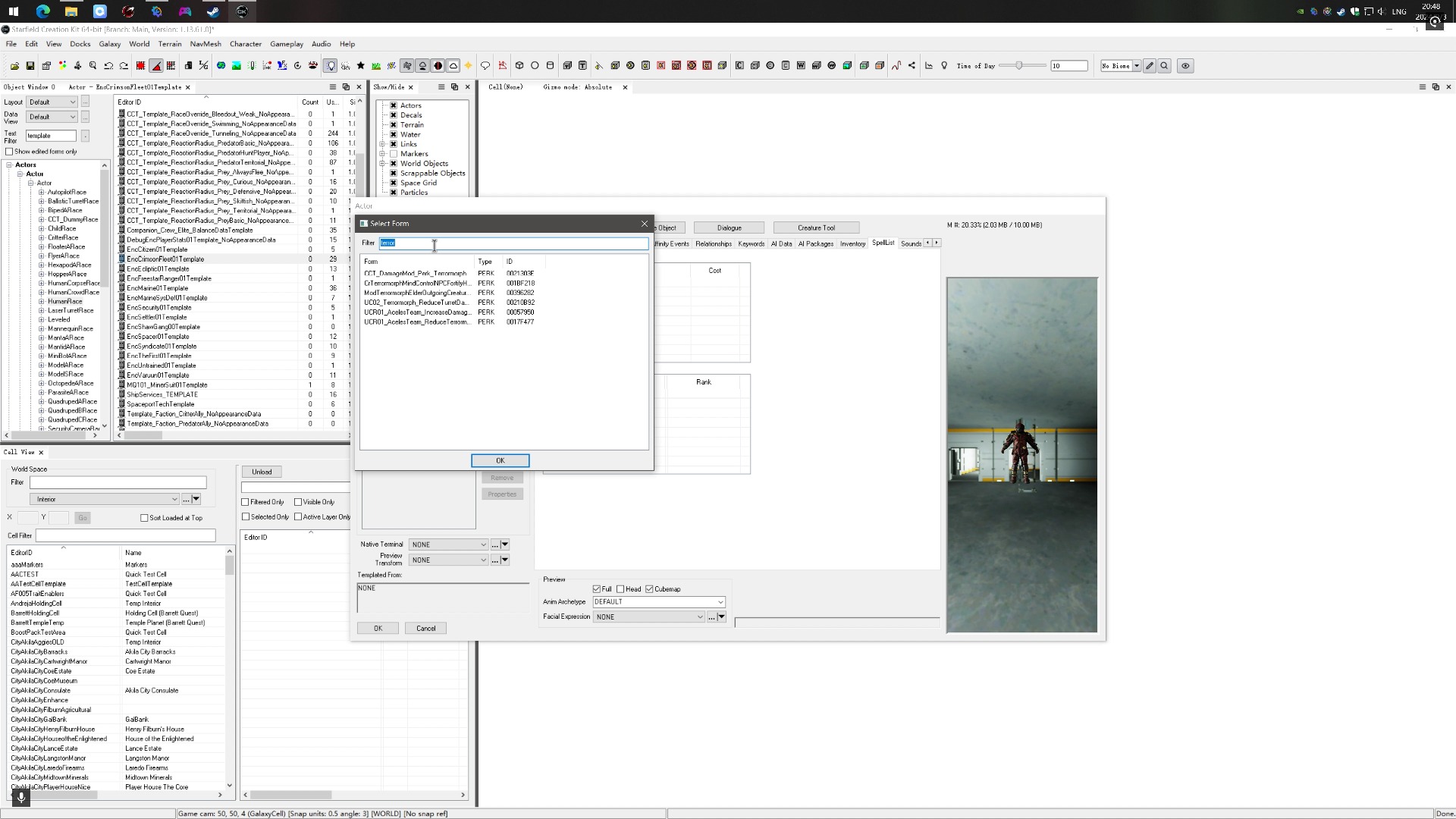Enable Show edited forms only checkbox
The height and width of the screenshot is (819, 1456).
9,152
